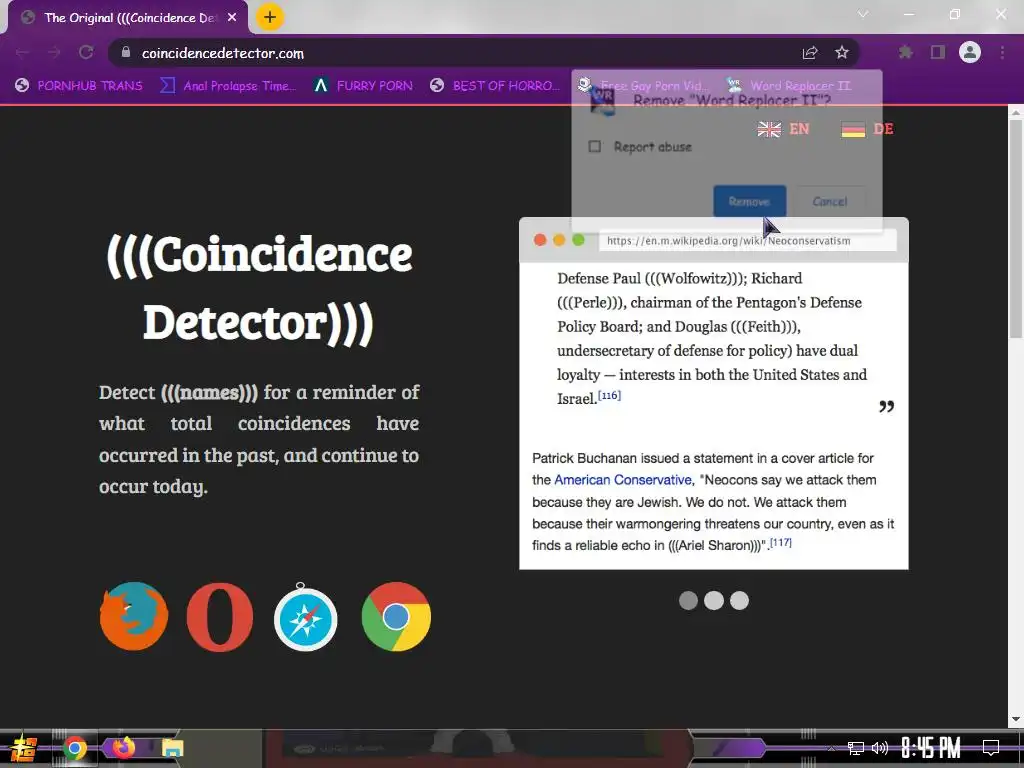Click the American Conservative link
This screenshot has height=768, width=1024.
coord(623,480)
